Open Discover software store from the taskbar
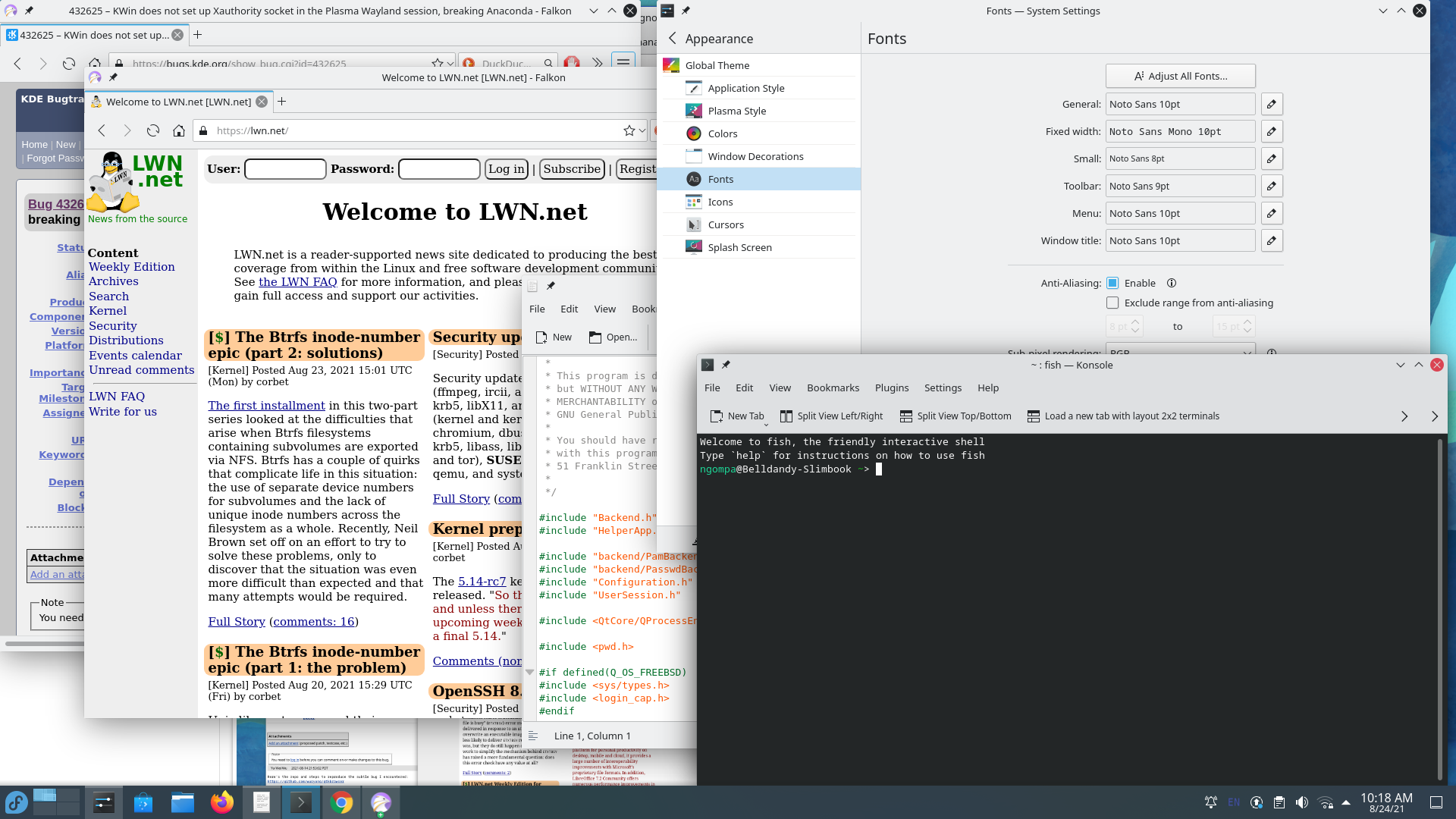This screenshot has width=1456, height=819. [143, 802]
